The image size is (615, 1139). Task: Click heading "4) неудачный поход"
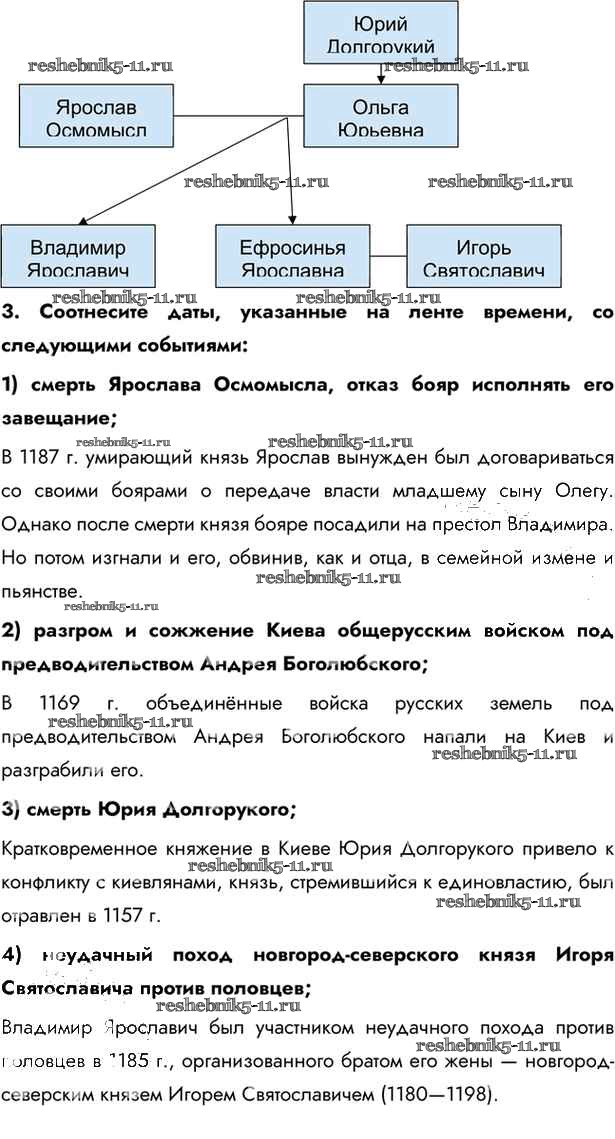pos(307,972)
